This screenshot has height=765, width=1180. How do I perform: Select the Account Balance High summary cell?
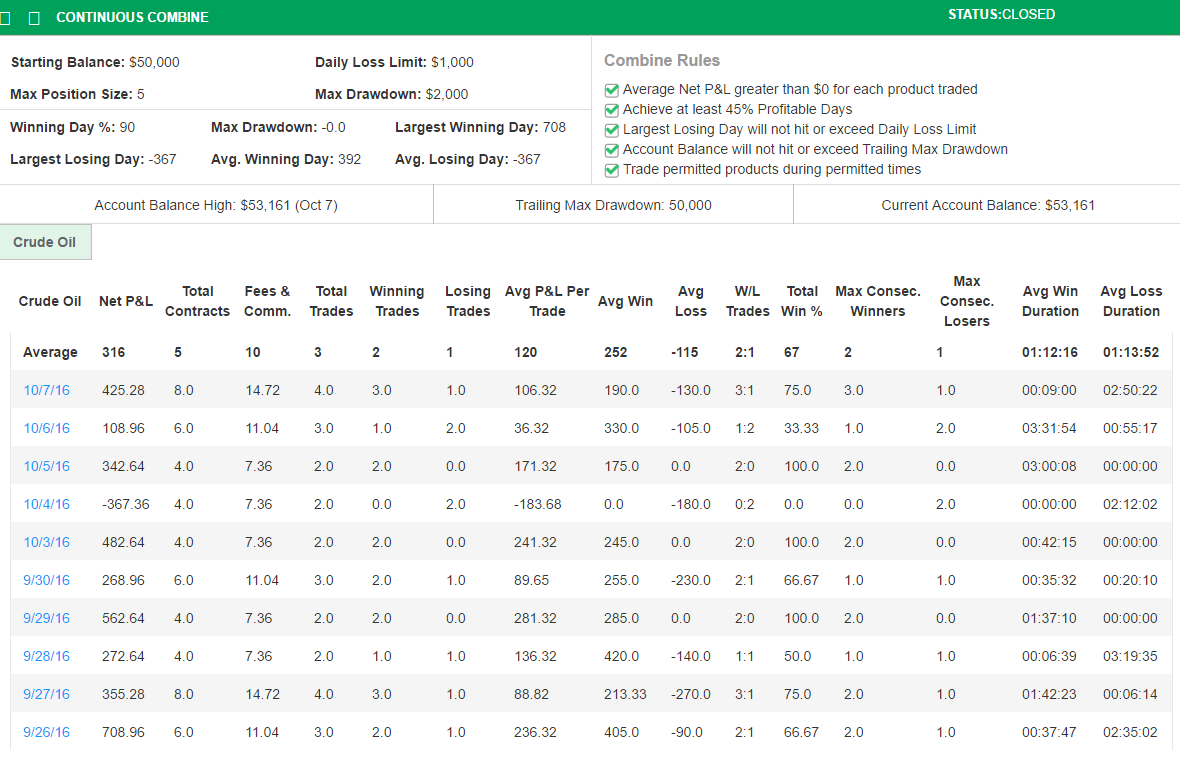[x=215, y=205]
